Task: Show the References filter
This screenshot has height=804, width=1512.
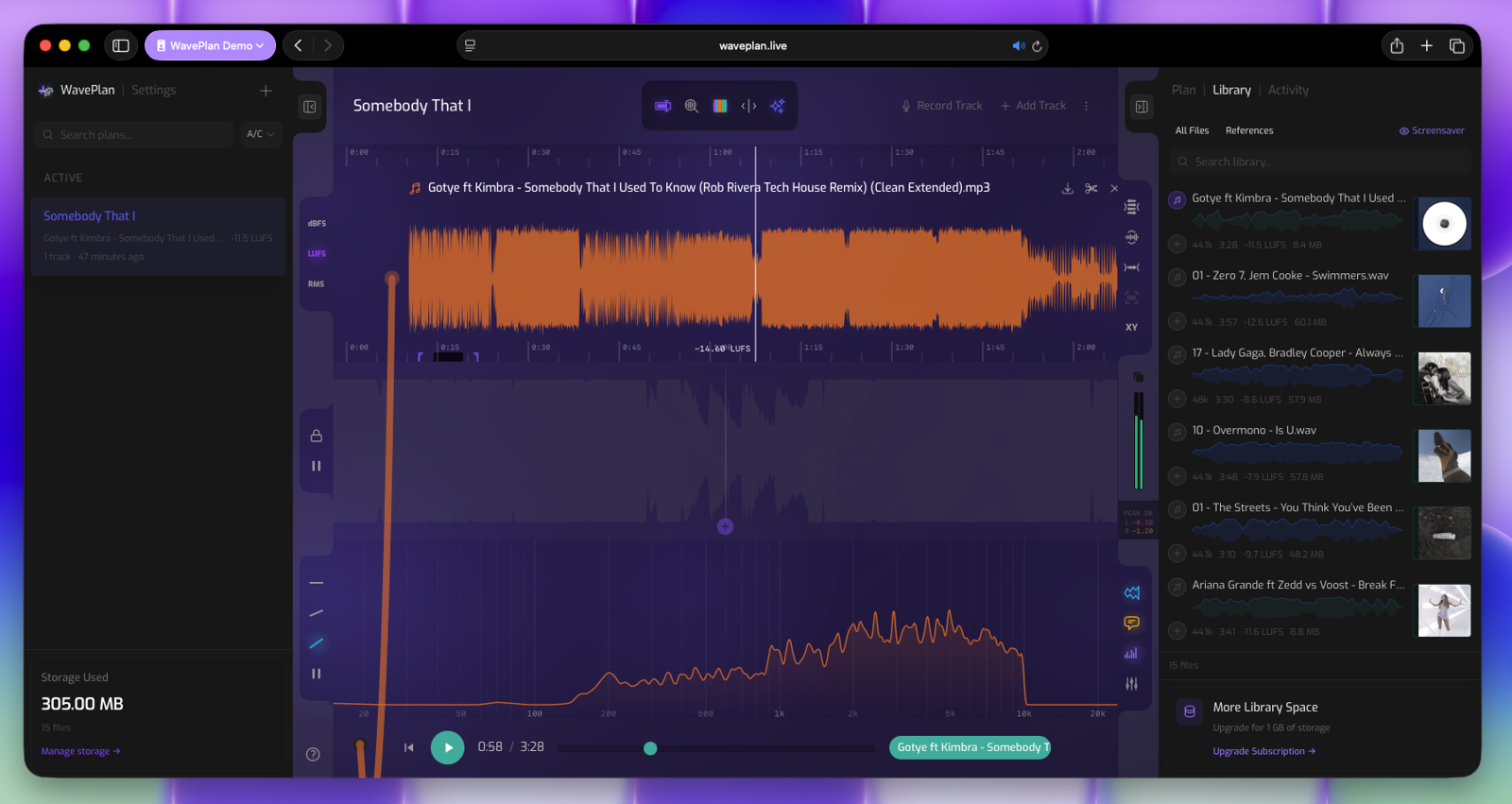Action: click(x=1249, y=130)
